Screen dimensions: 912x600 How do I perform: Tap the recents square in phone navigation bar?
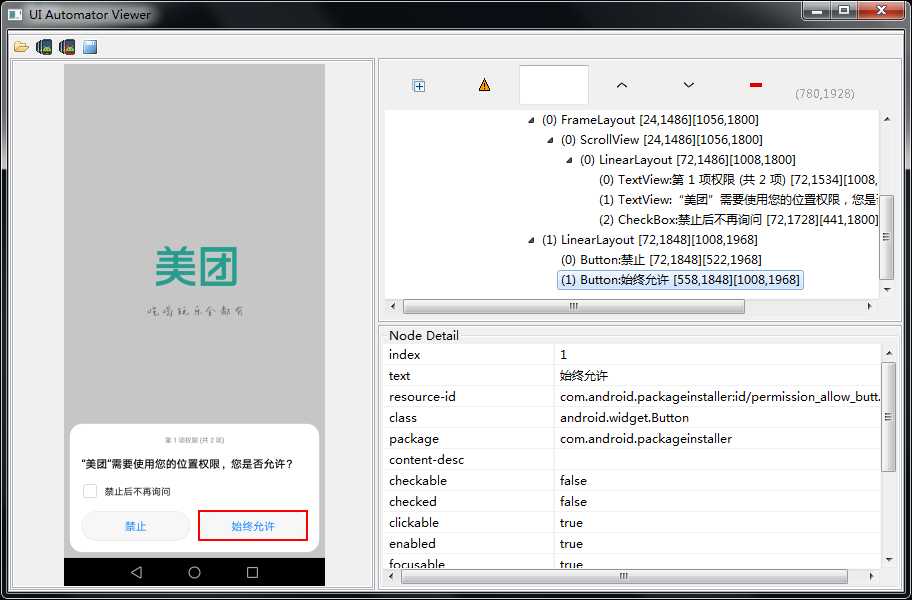click(x=252, y=573)
